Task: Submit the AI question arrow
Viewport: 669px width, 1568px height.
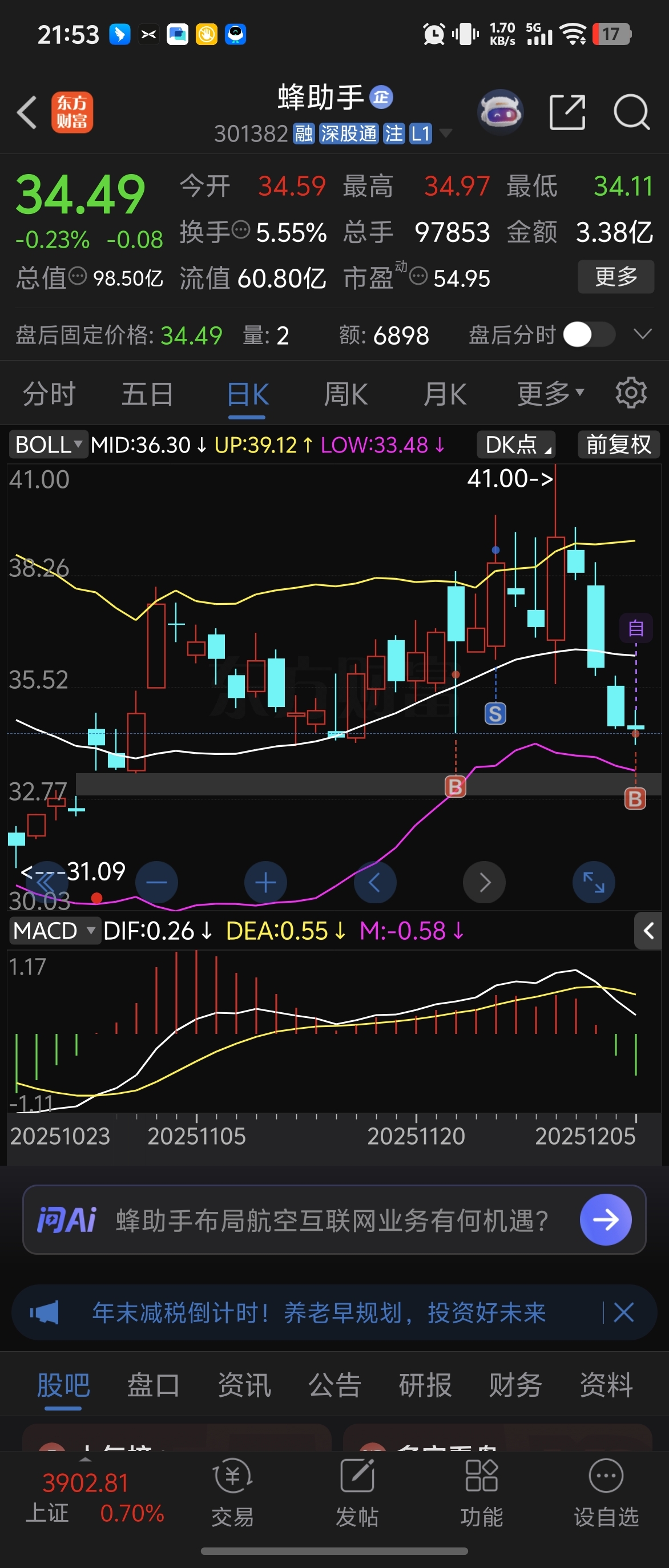Action: [606, 1219]
